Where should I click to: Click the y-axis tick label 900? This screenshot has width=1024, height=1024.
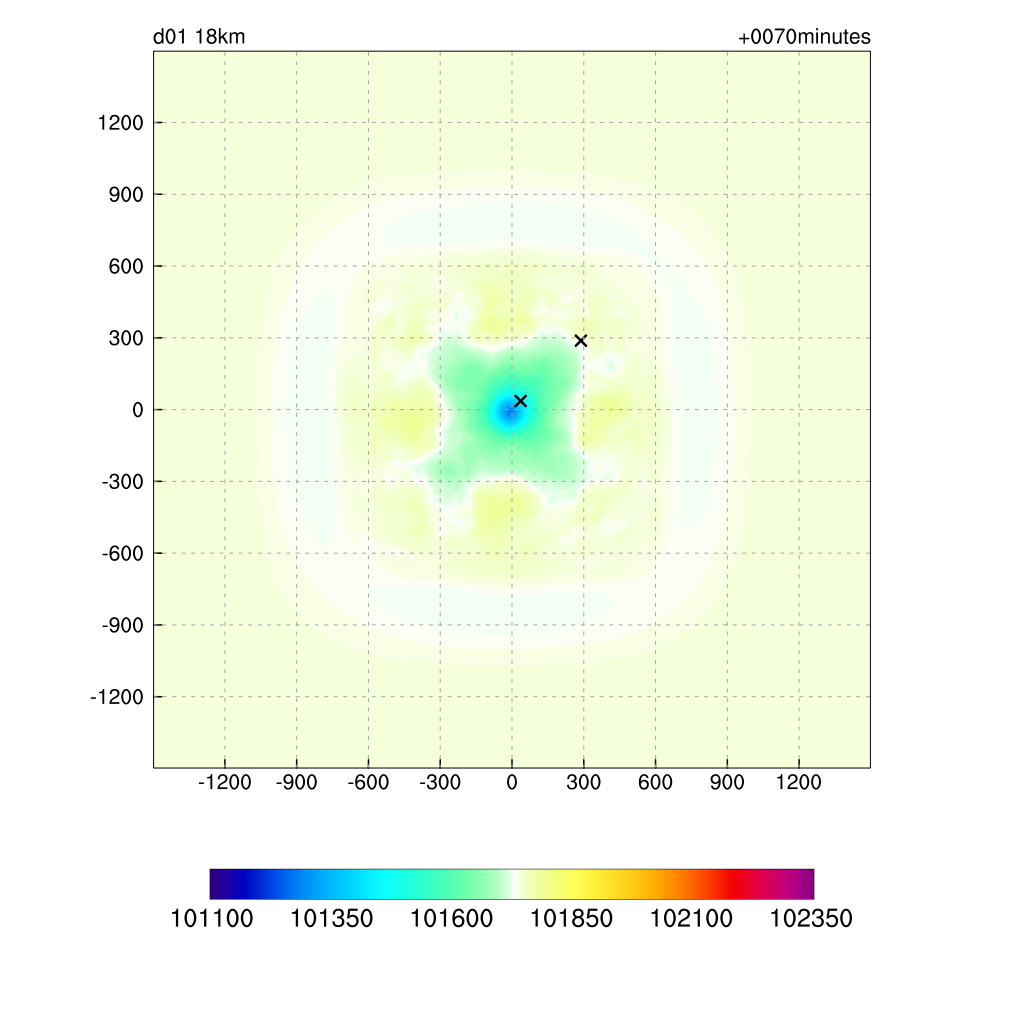[126, 195]
